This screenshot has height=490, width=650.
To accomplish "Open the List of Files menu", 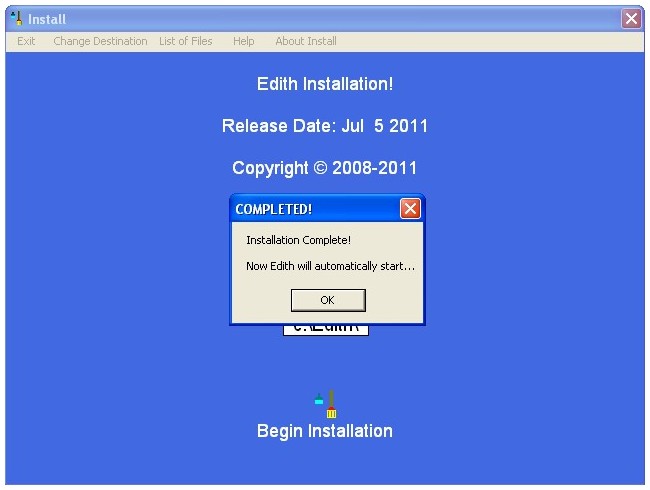I will point(186,41).
